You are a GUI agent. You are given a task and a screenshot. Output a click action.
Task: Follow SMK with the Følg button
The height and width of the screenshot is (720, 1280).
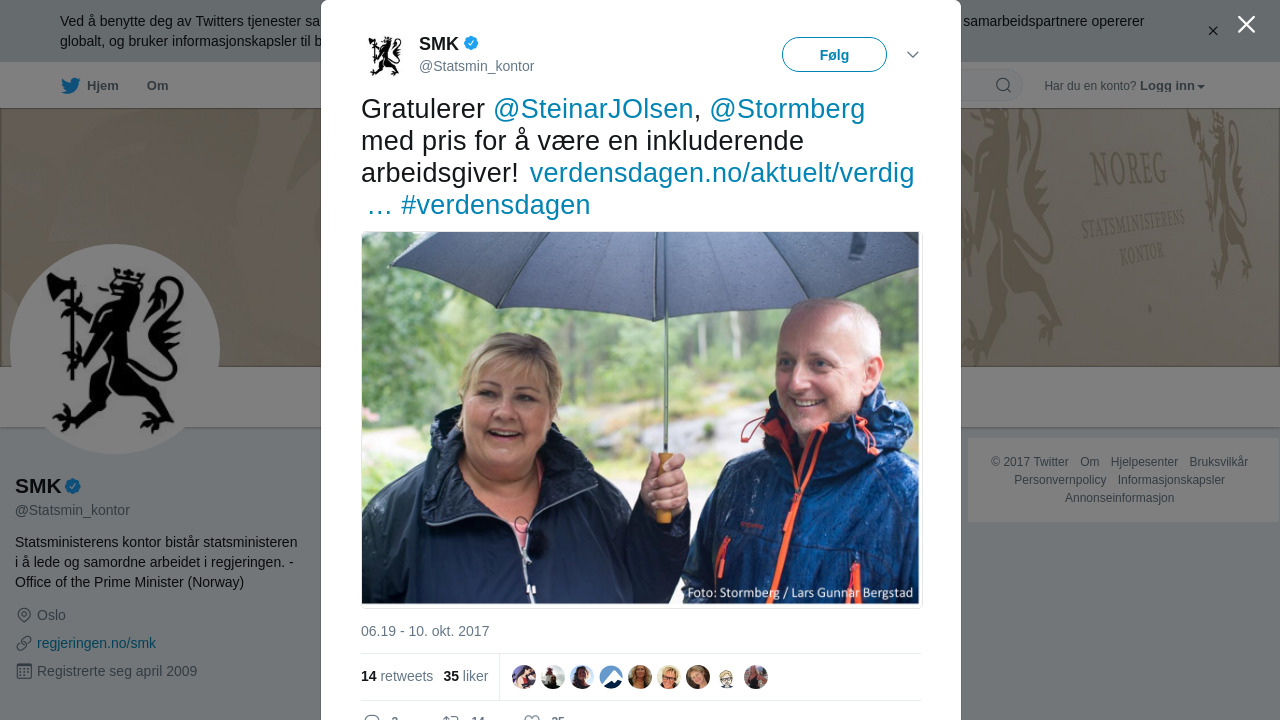tap(834, 55)
